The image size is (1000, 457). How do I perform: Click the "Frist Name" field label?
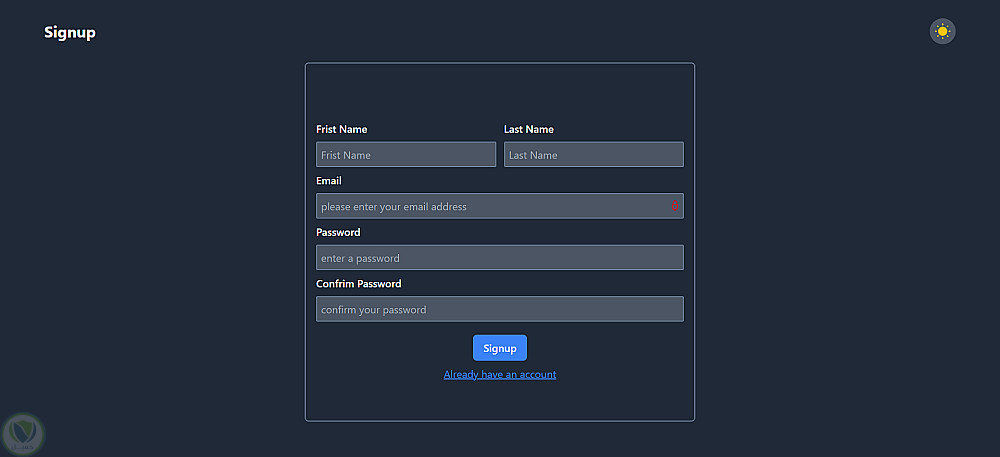(x=341, y=129)
